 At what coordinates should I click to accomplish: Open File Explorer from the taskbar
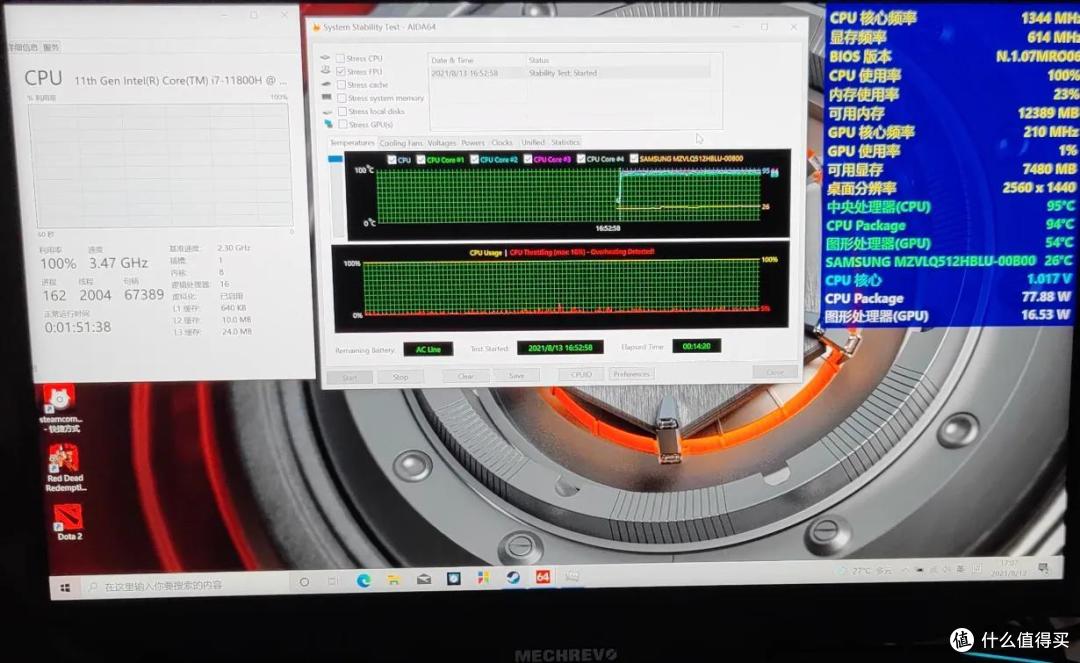[393, 580]
